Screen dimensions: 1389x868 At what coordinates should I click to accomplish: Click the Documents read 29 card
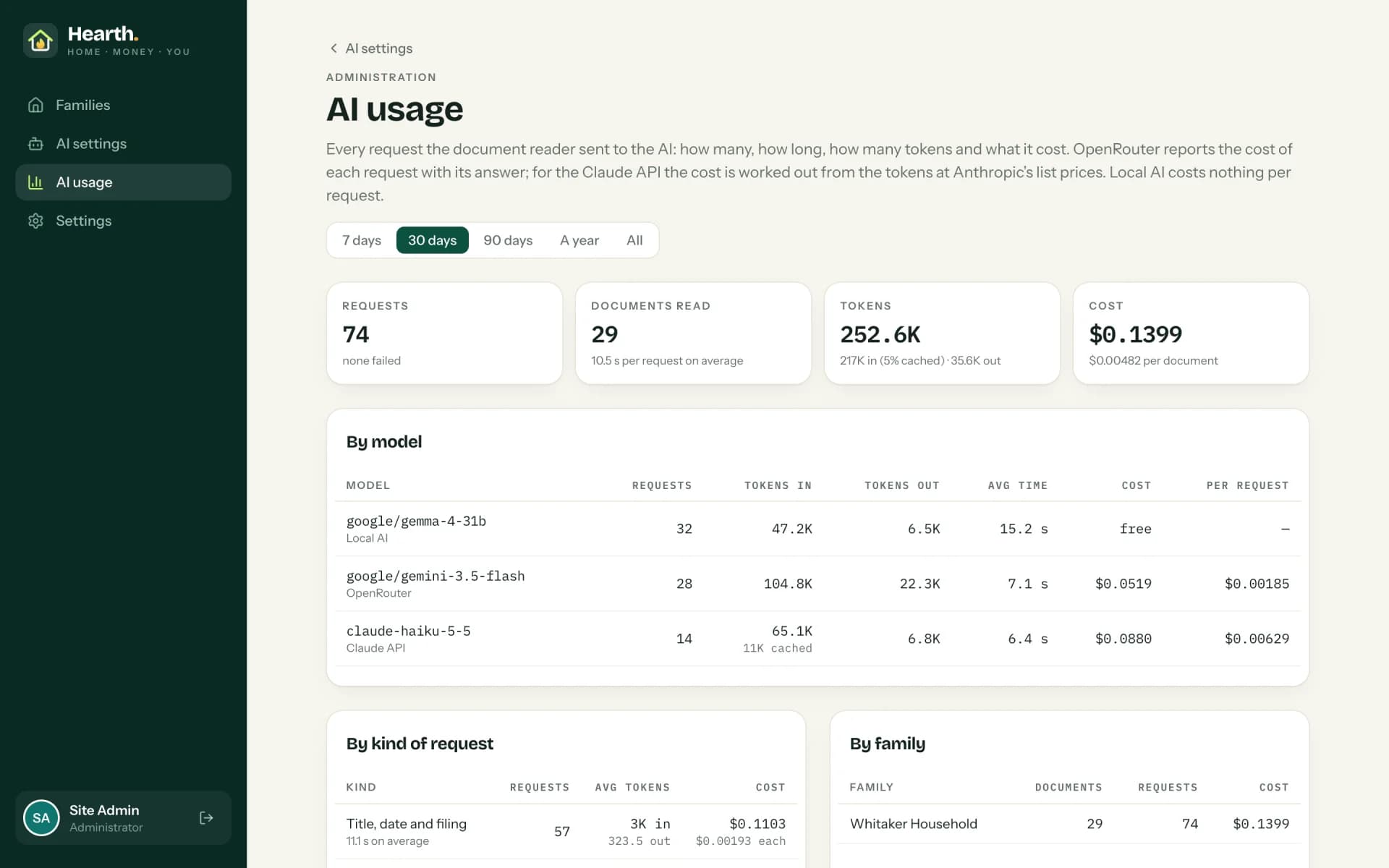(693, 333)
